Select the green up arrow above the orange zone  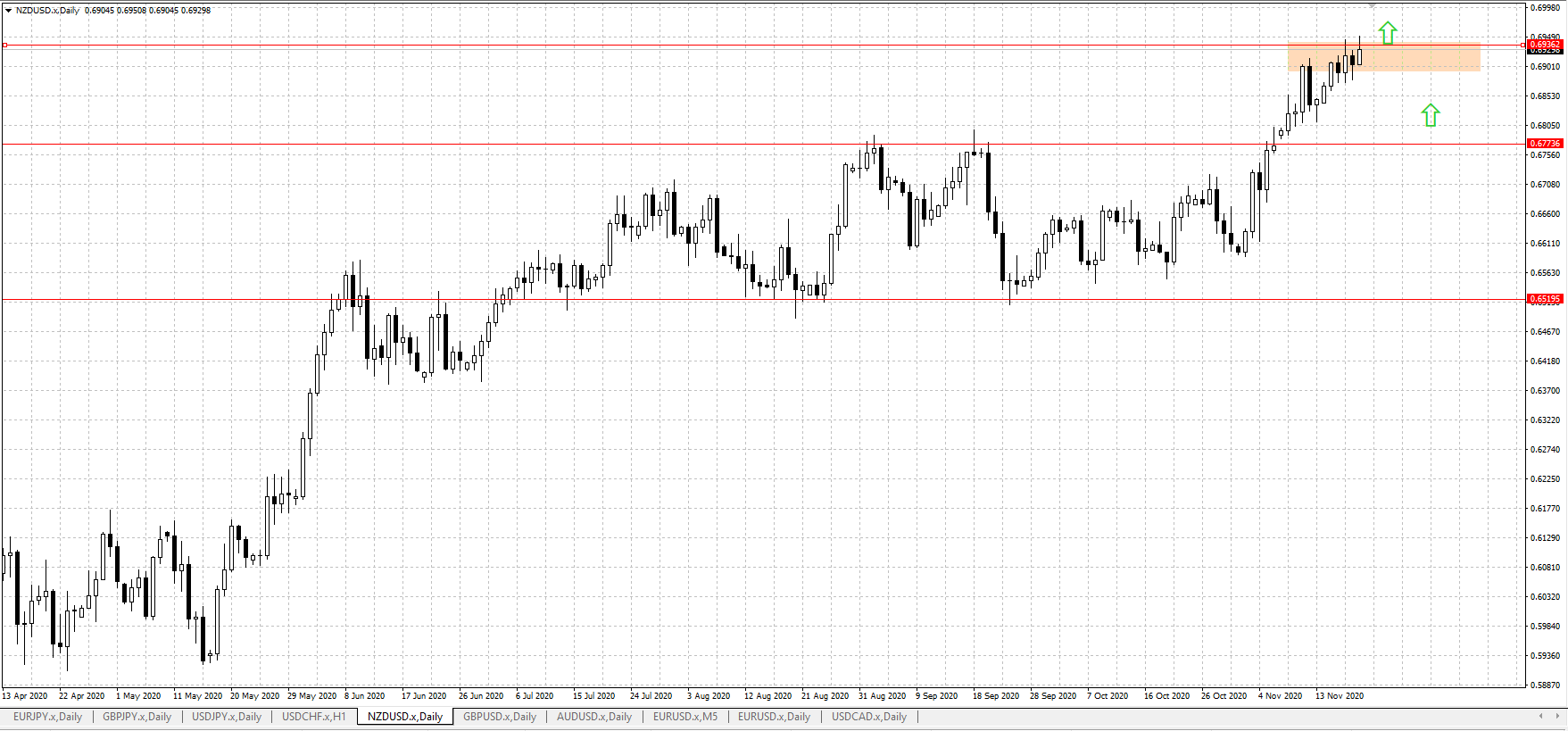coord(1387,34)
